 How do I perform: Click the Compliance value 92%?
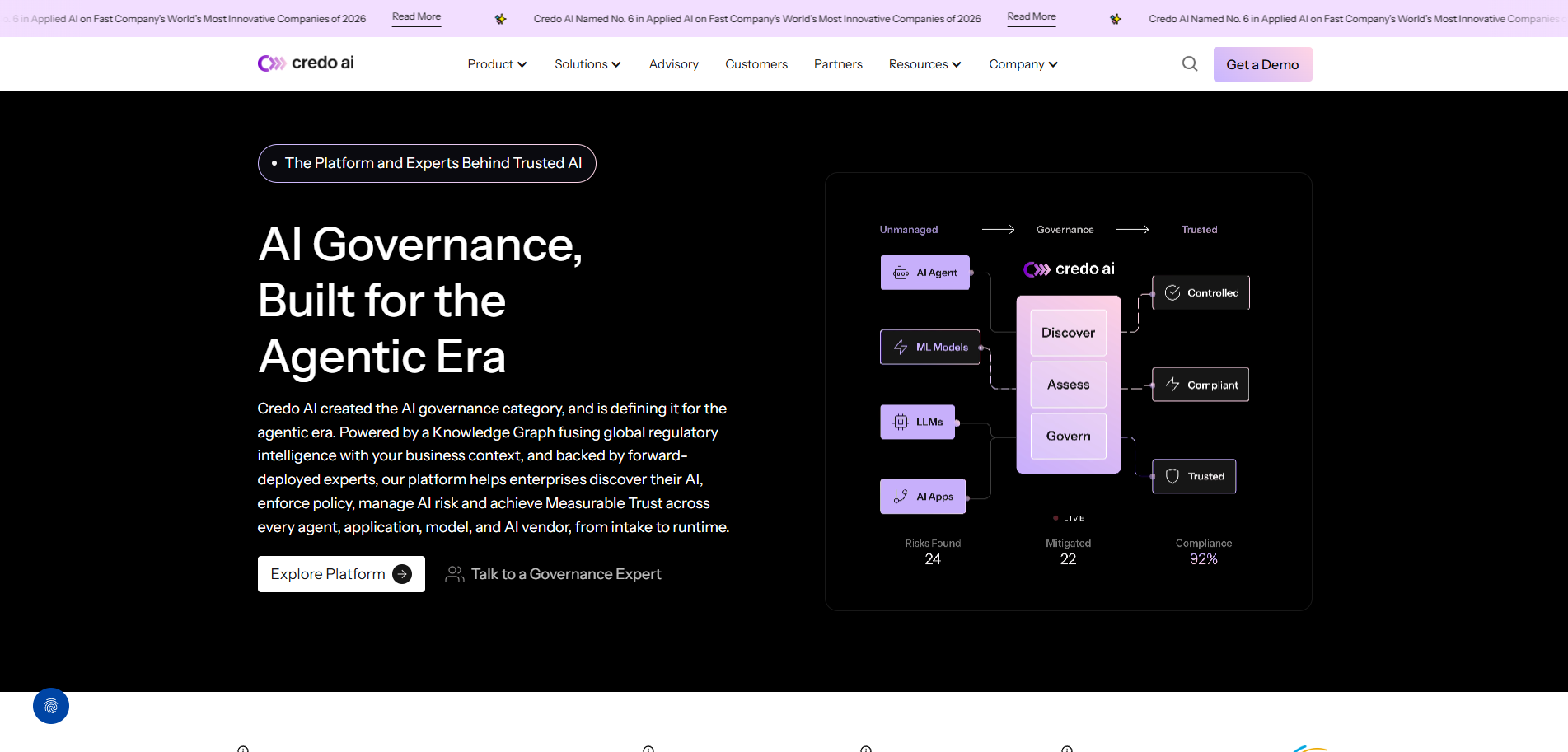1204,559
